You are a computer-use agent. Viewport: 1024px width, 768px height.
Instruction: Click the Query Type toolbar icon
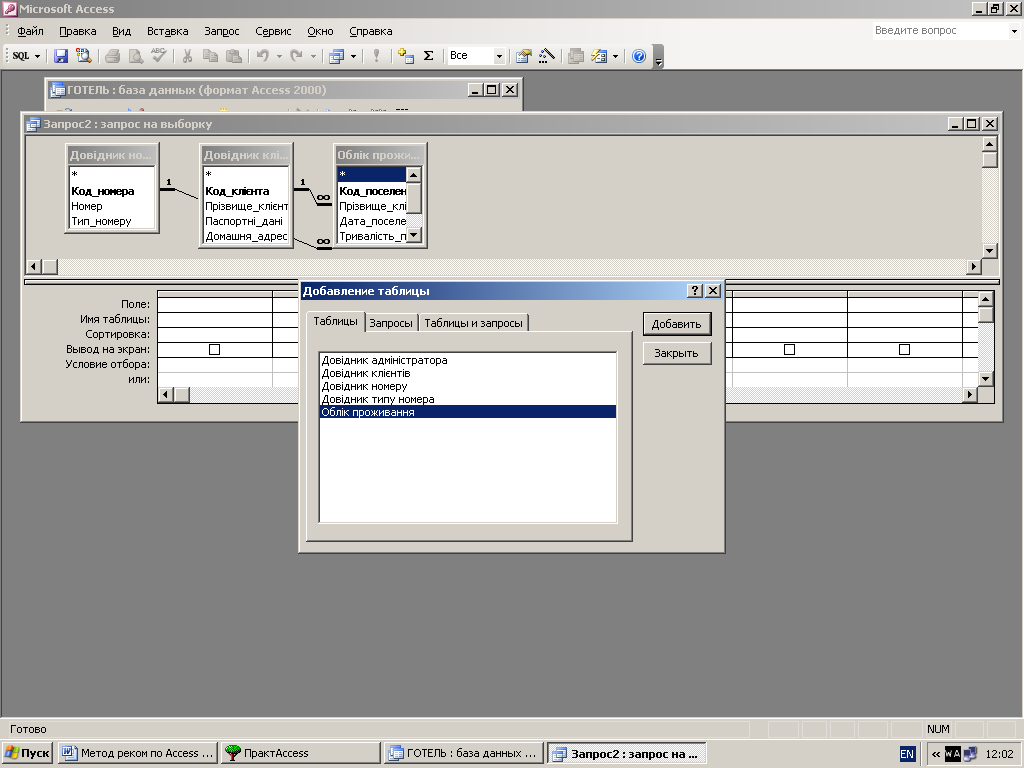click(336, 56)
